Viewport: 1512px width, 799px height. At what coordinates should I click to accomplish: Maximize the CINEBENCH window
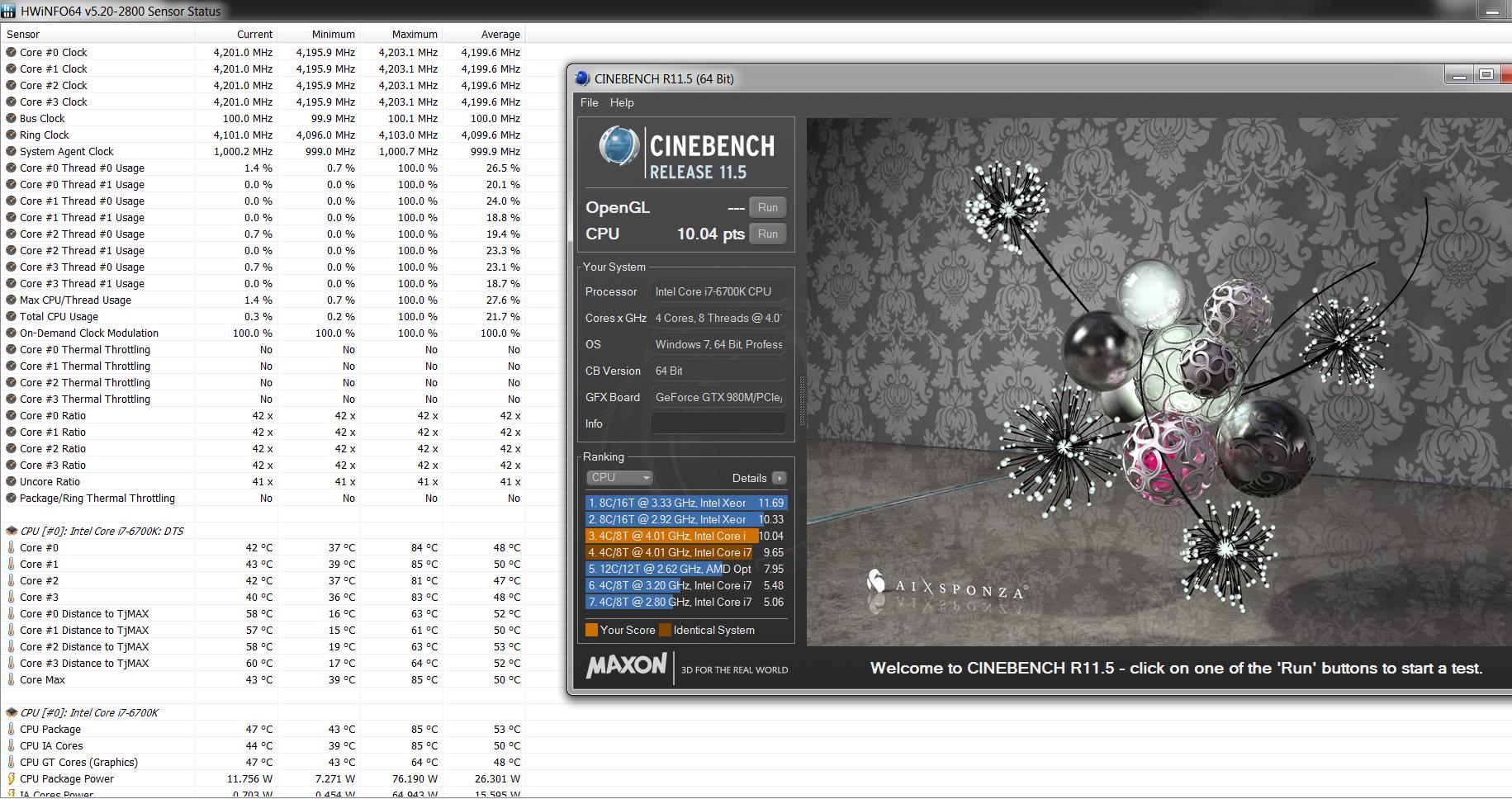(1486, 75)
